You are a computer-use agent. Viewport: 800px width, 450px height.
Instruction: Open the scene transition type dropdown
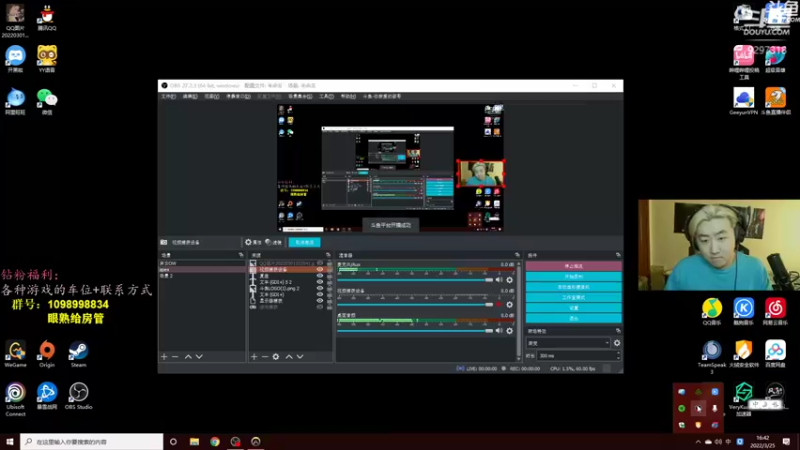568,343
